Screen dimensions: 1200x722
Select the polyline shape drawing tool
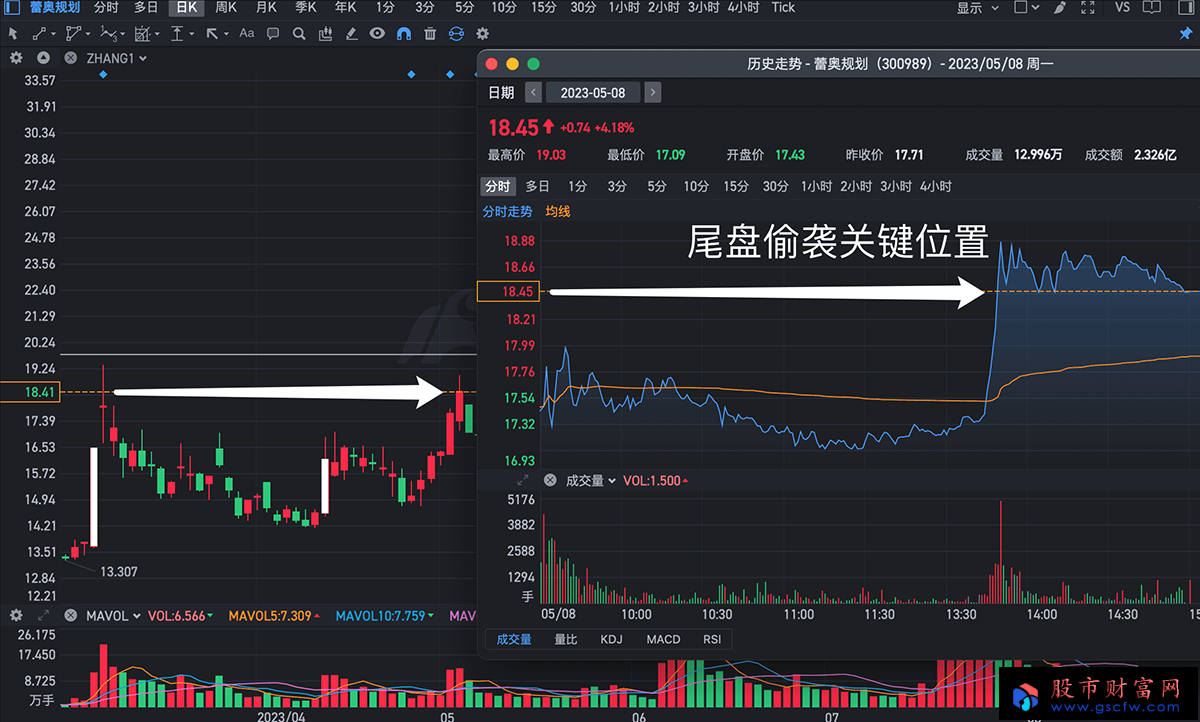[74, 33]
